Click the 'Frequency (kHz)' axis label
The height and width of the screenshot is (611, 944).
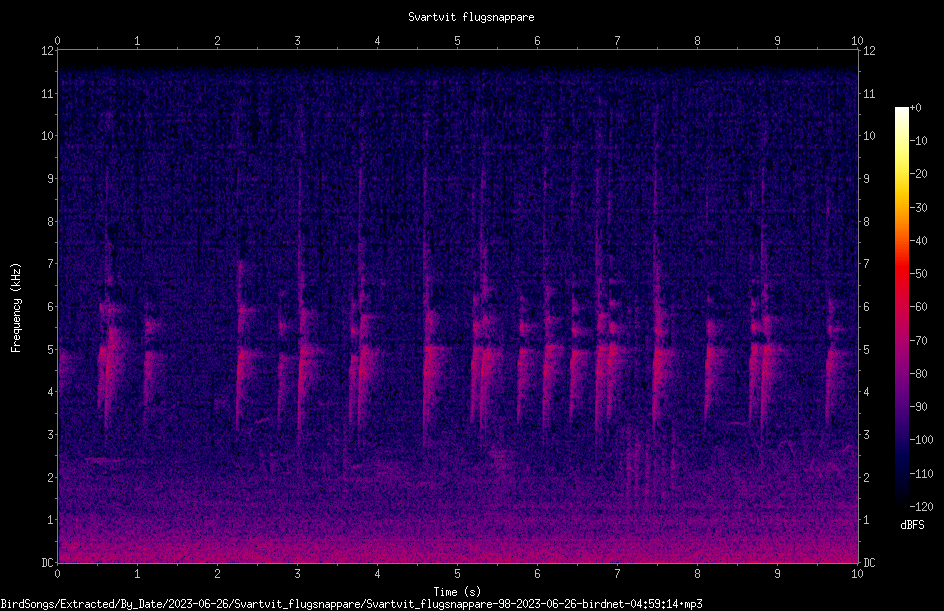(x=16, y=308)
